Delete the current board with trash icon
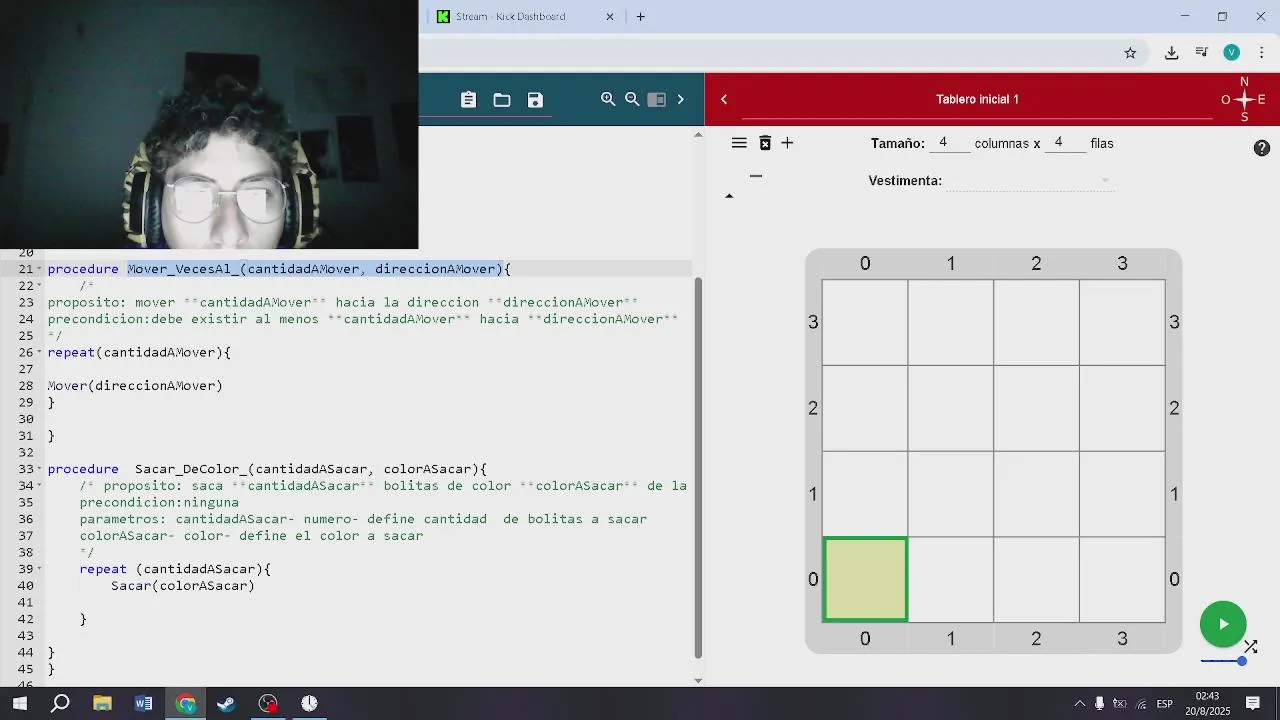The width and height of the screenshot is (1280, 720). coord(765,143)
